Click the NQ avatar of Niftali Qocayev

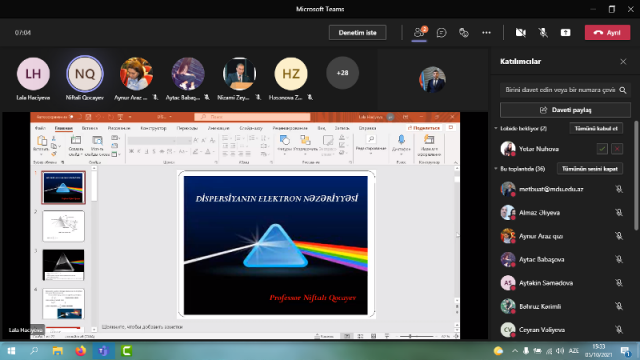click(x=85, y=74)
